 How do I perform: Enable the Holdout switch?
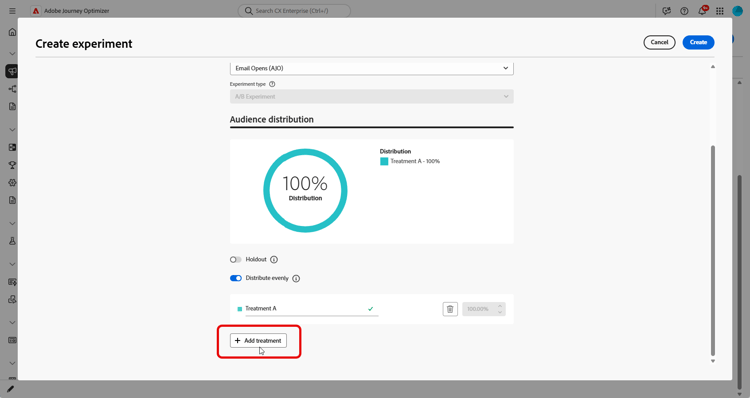click(236, 260)
